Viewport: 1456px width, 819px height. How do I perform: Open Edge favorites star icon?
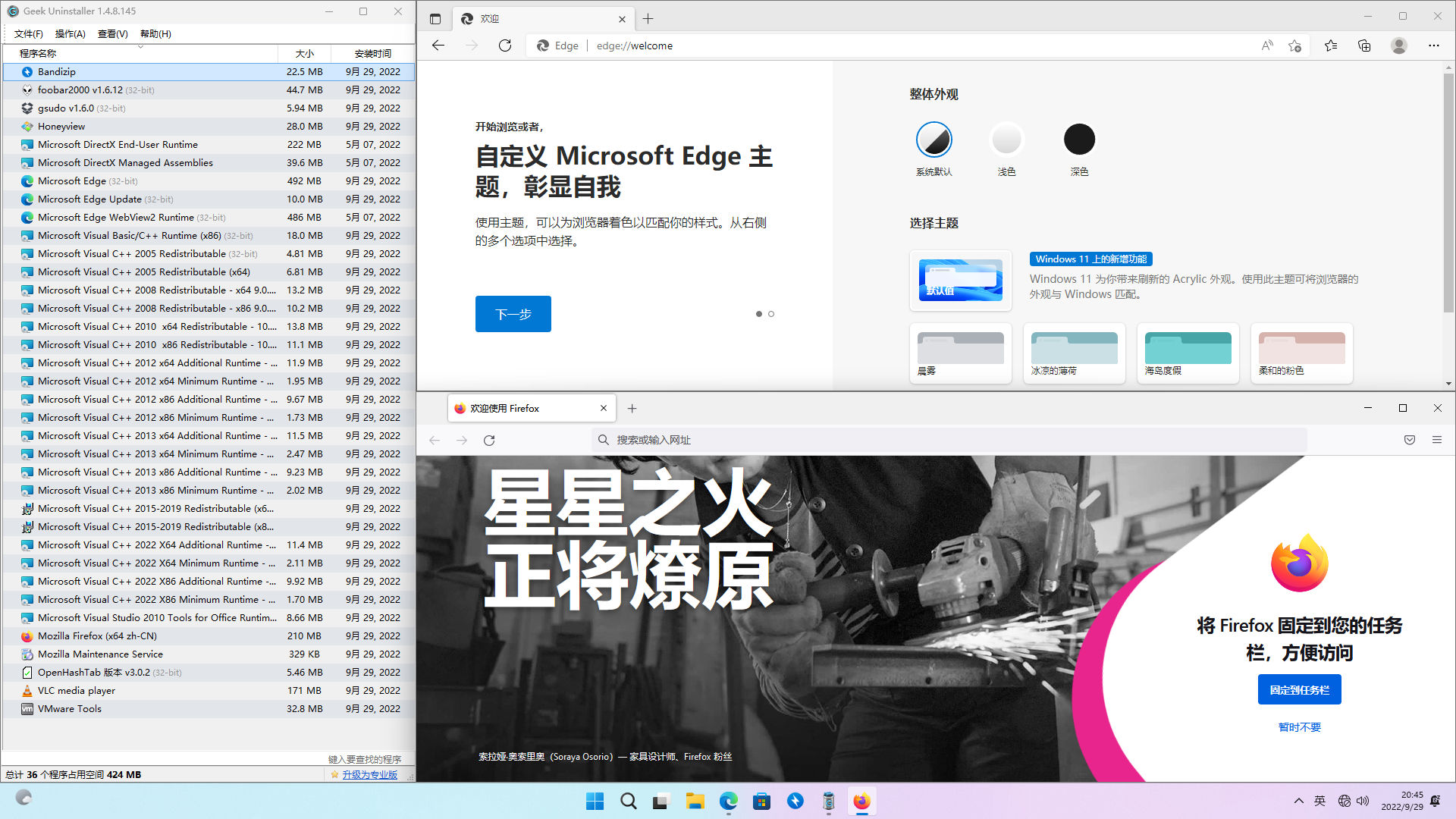[1331, 45]
